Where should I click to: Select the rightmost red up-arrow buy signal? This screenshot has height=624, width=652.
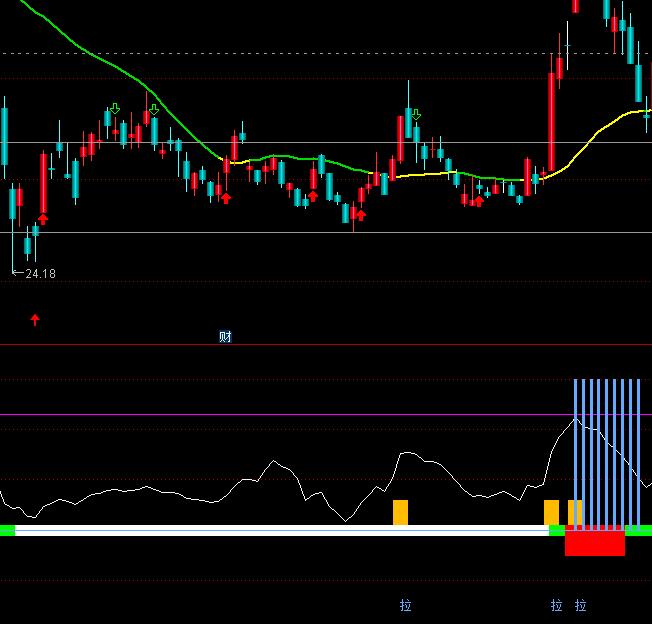[478, 201]
